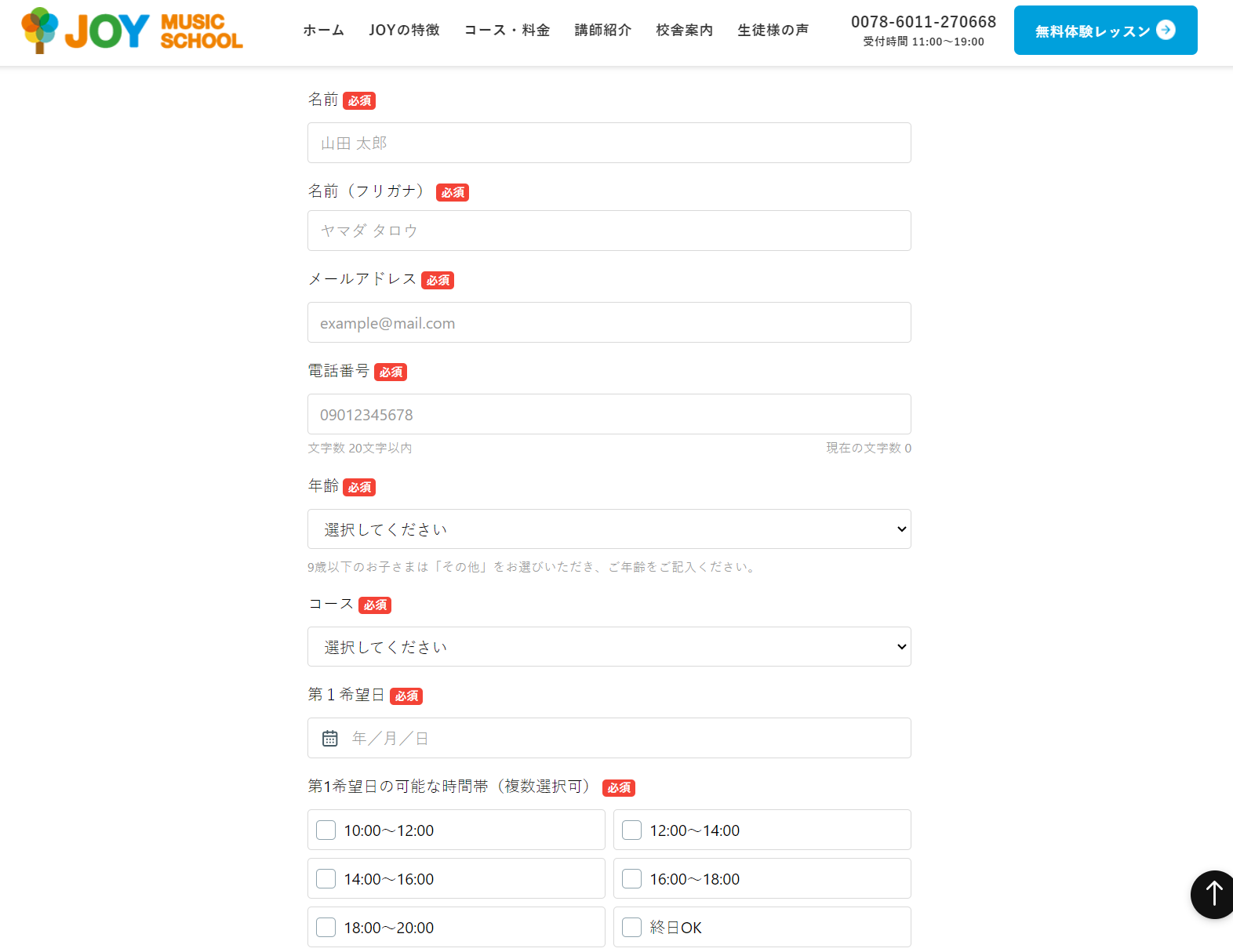This screenshot has width=1233, height=952.
Task: Expand the コース course dropdown
Action: coord(609,647)
